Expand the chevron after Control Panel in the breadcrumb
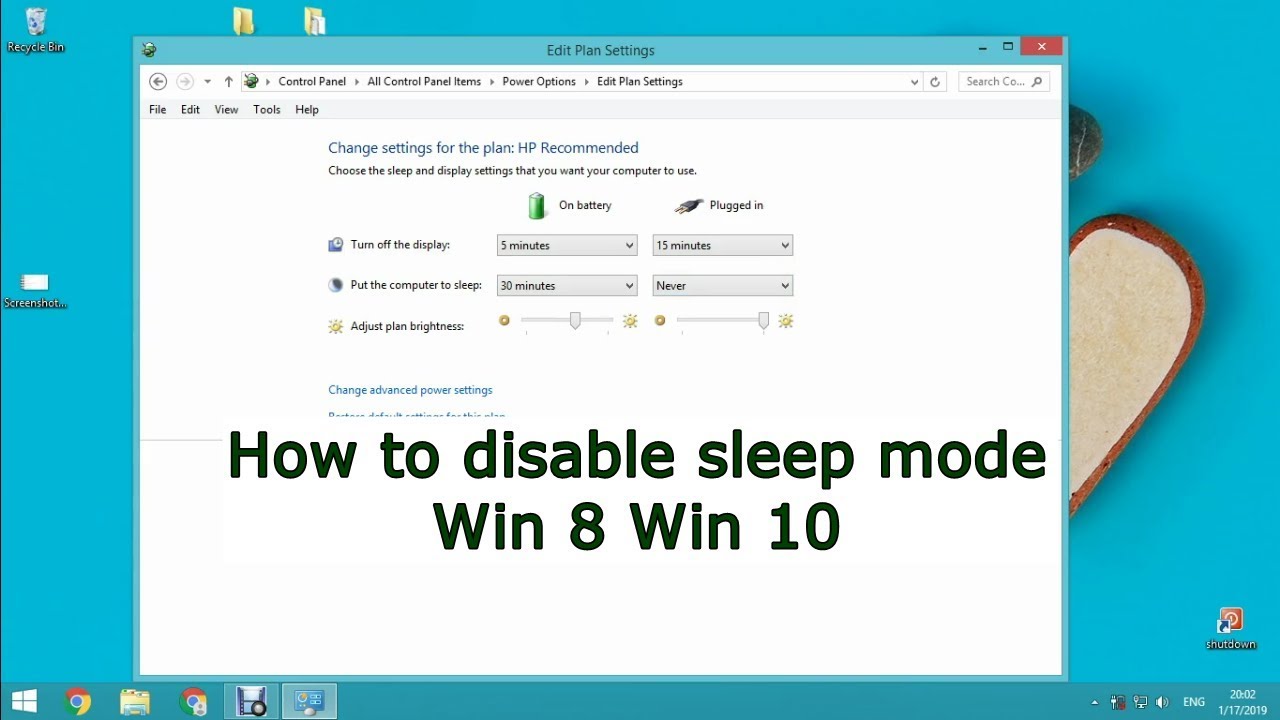The height and width of the screenshot is (720, 1280). coord(357,82)
